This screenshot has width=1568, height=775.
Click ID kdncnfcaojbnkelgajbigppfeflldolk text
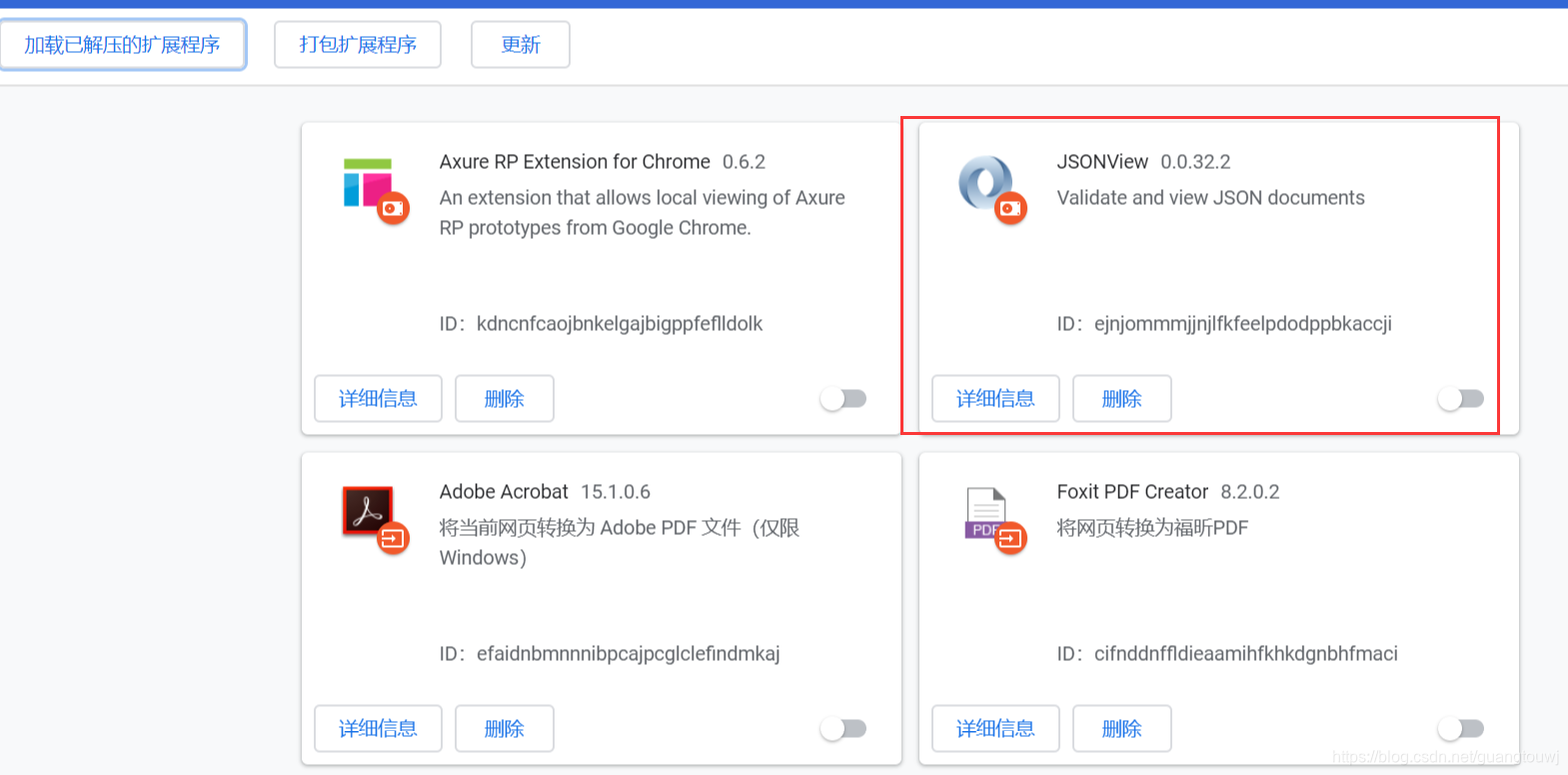pyautogui.click(x=601, y=324)
